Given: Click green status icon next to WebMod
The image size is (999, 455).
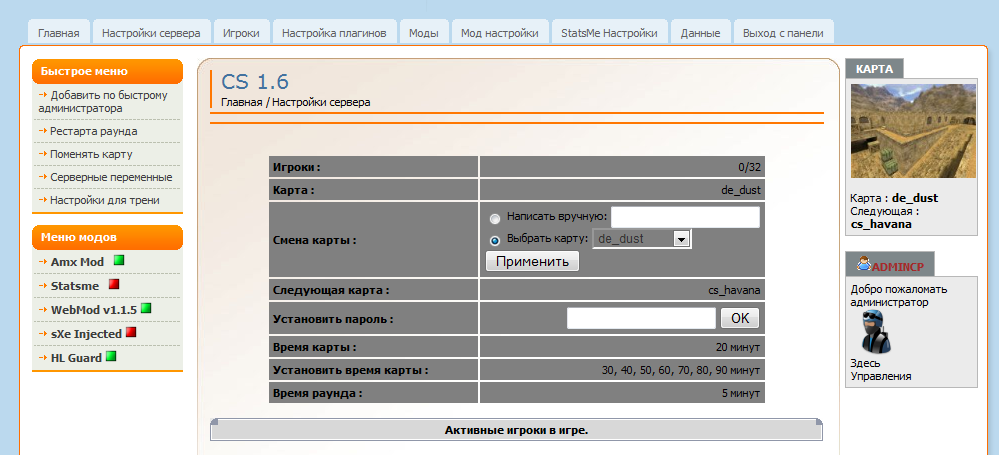Looking at the screenshot, I should click(x=146, y=308).
